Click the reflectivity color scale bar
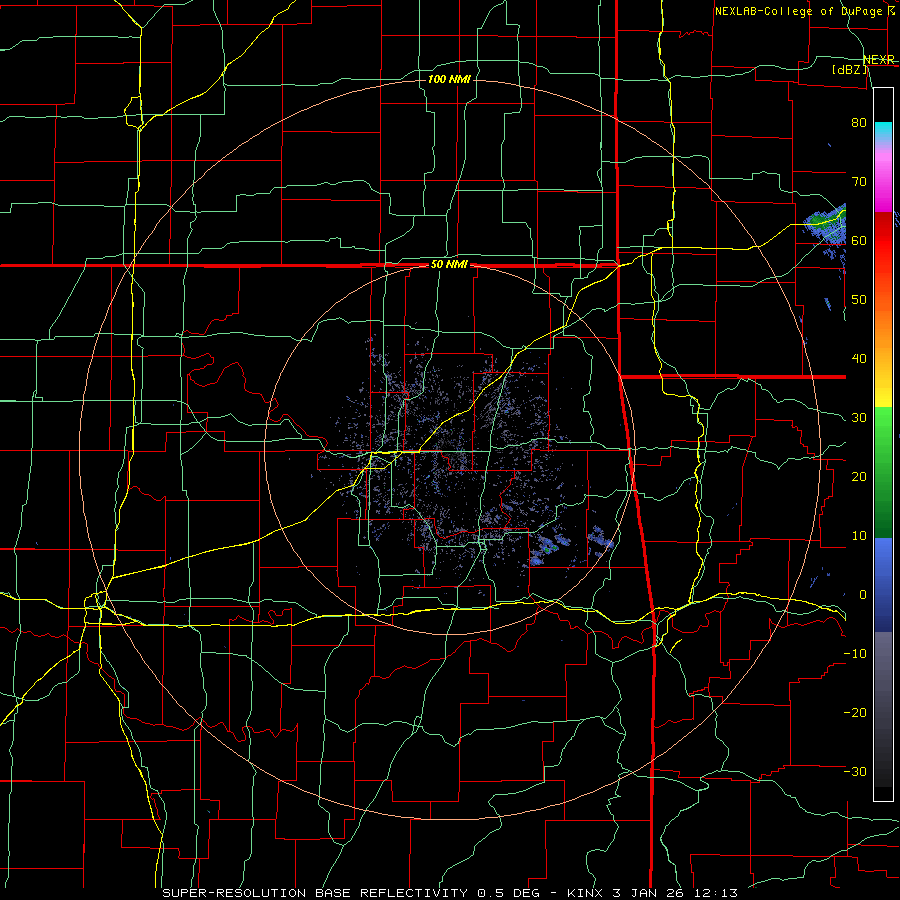The width and height of the screenshot is (900, 900). (x=883, y=444)
